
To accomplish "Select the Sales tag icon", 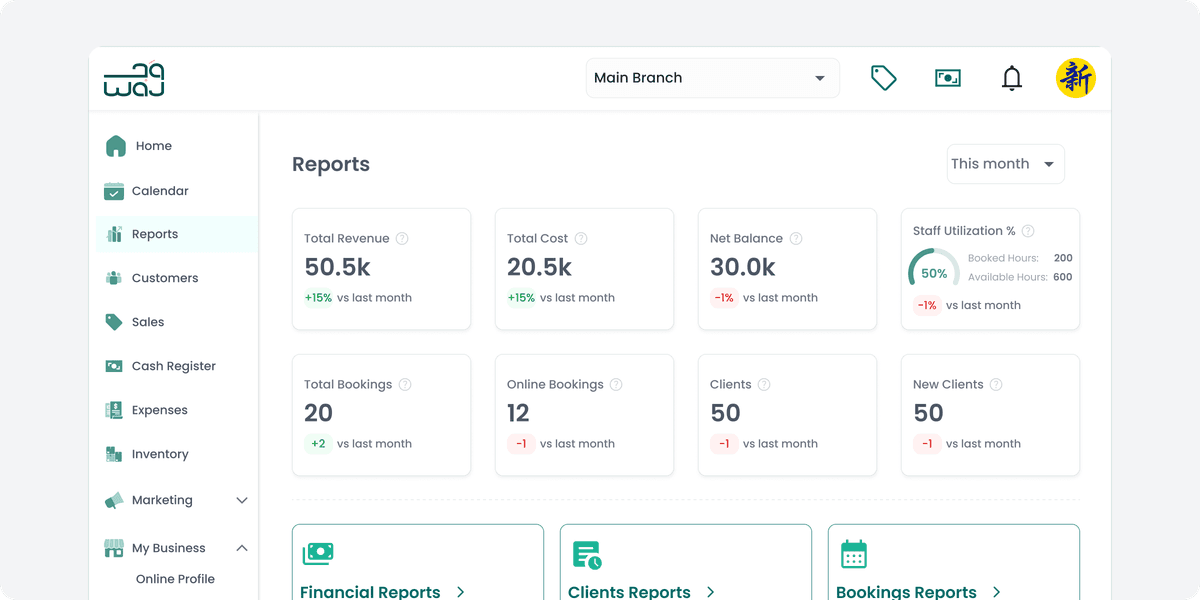I will 114,321.
